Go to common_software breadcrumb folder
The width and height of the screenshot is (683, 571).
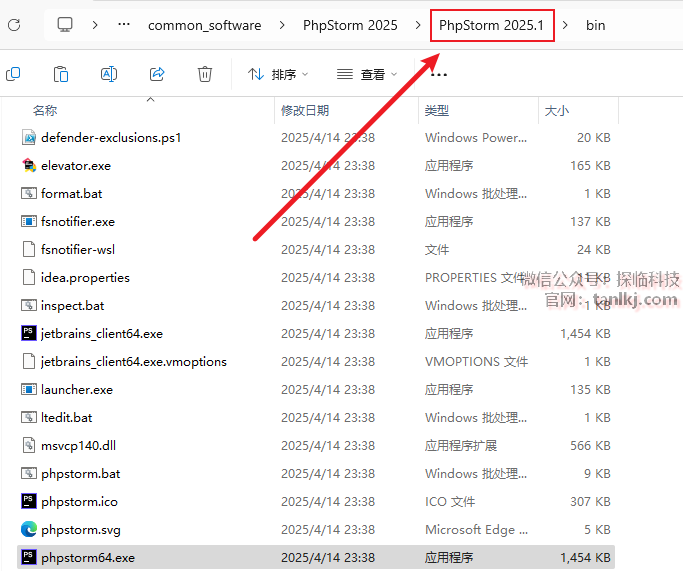click(x=205, y=25)
